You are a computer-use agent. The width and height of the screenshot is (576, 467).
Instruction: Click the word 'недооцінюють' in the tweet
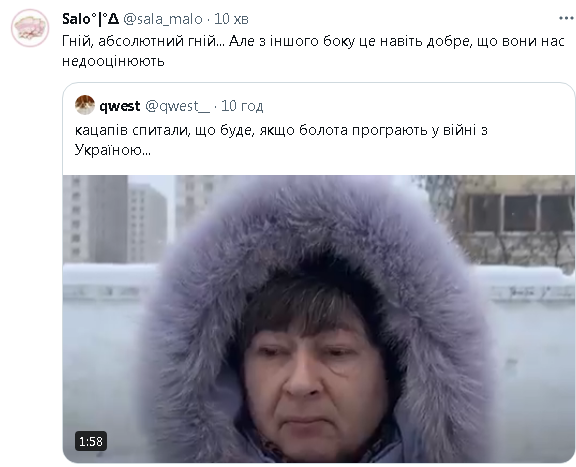[x=113, y=61]
